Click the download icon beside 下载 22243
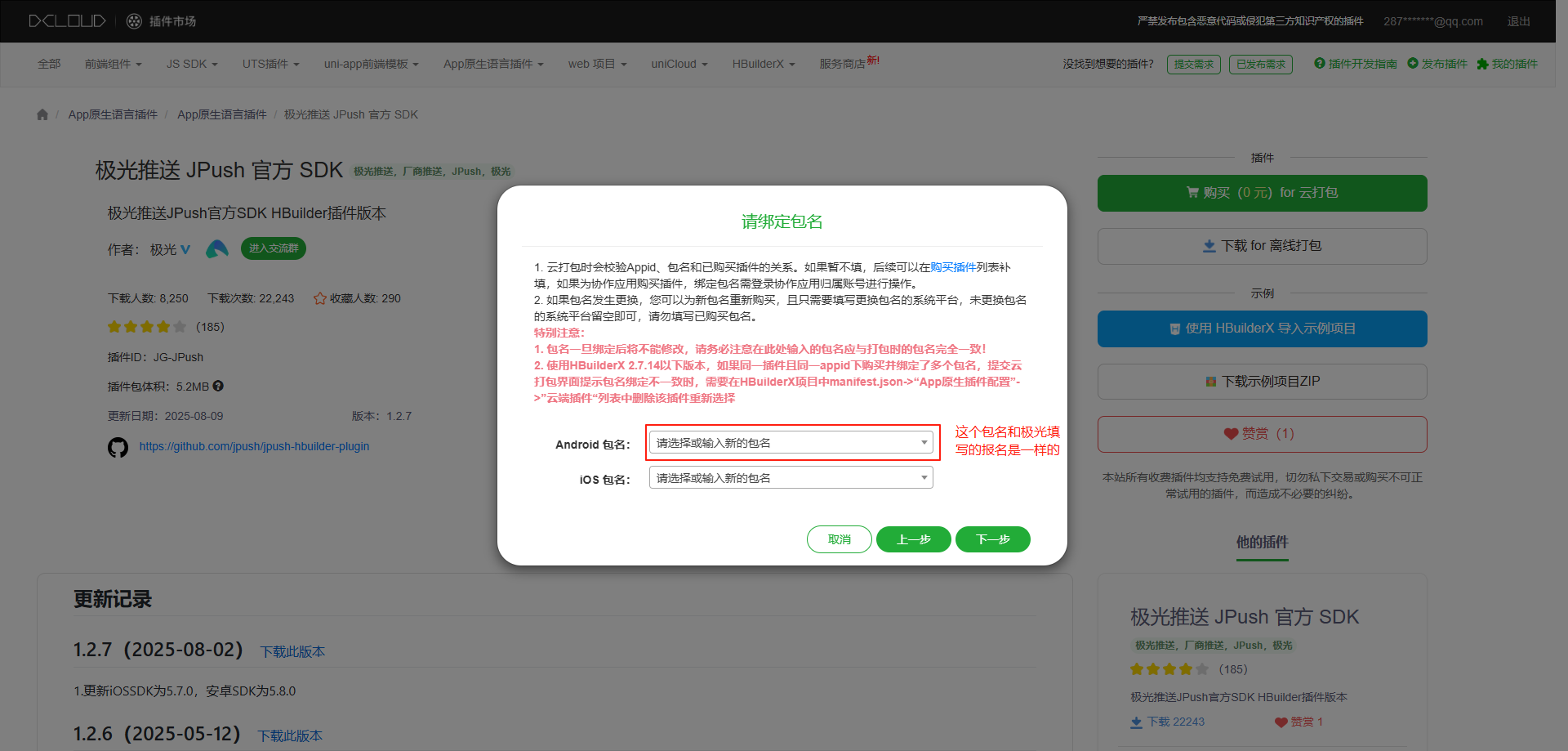This screenshot has width=1568, height=751. [x=1136, y=722]
